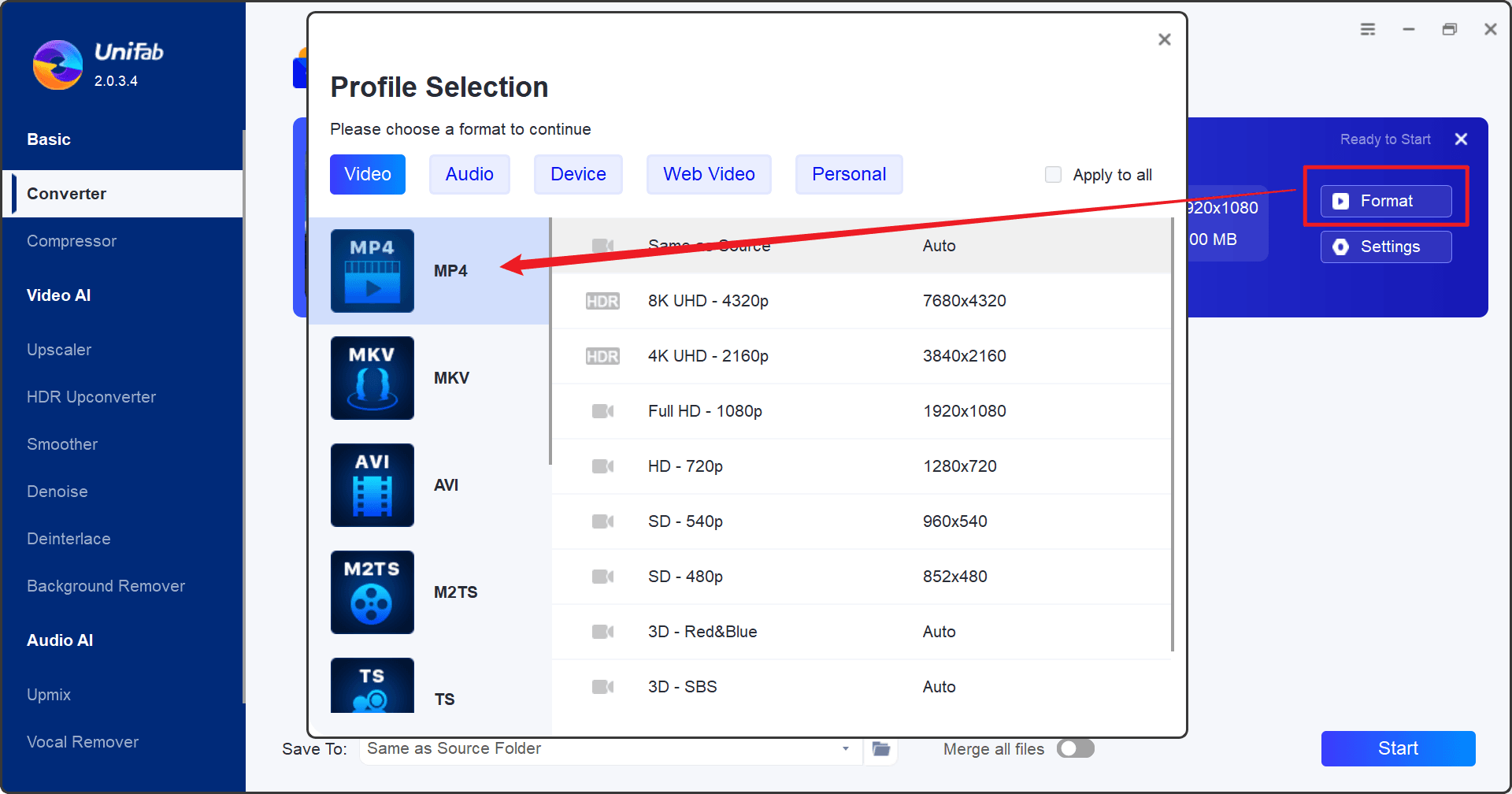Screen dimensions: 1512x794
Task: Open the hamburger menu icon in title bar
Action: [1368, 29]
